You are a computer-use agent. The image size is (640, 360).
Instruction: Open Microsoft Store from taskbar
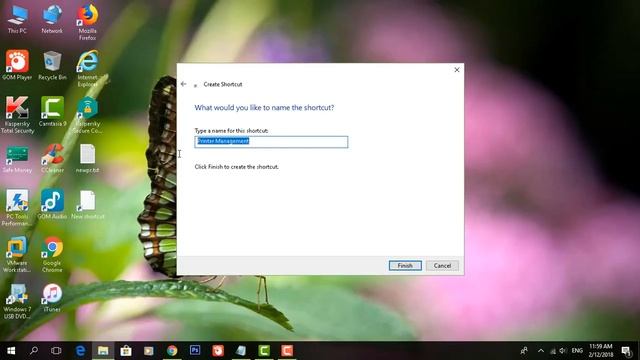pyautogui.click(x=126, y=351)
